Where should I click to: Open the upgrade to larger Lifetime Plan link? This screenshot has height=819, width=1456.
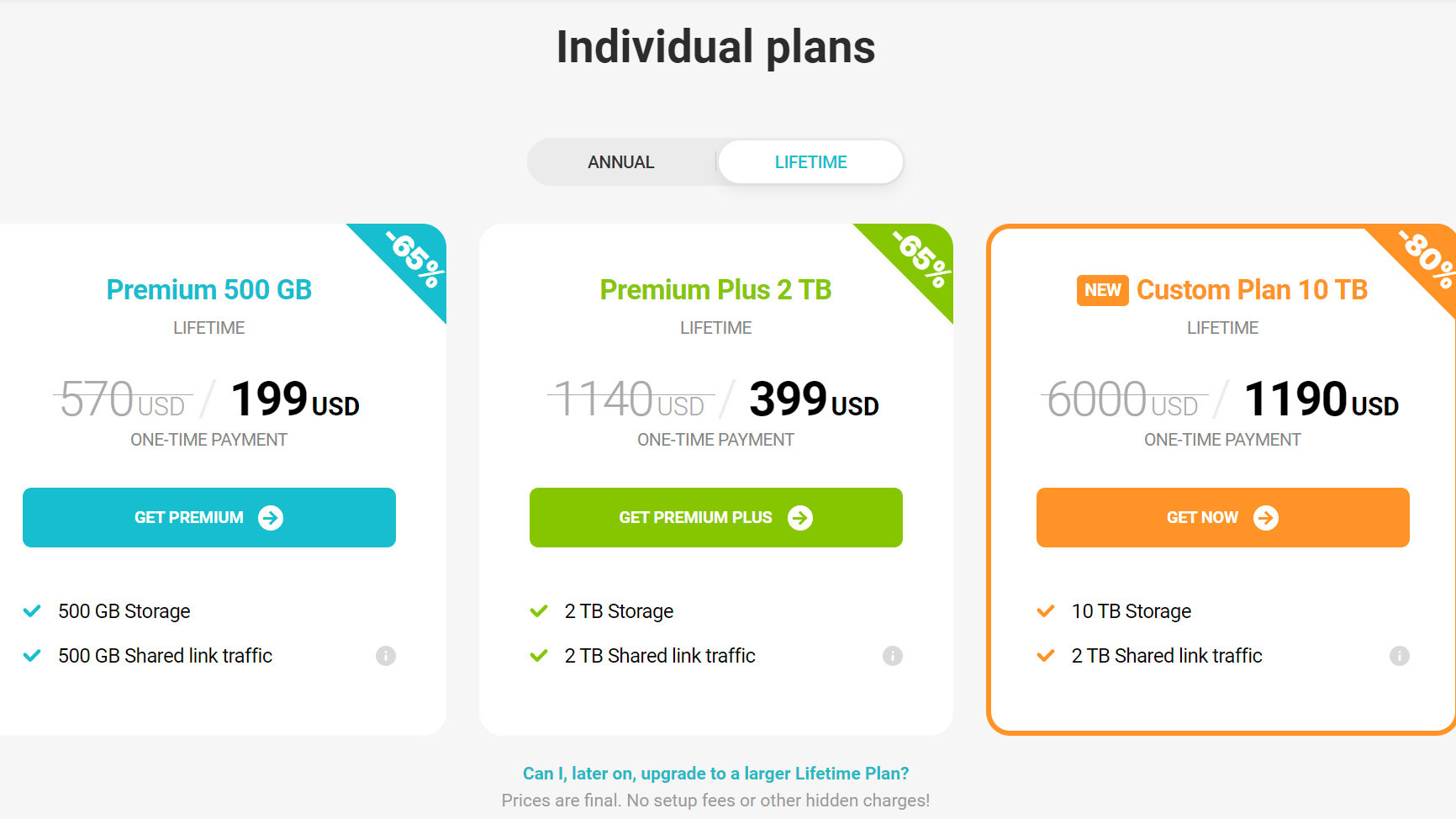point(715,774)
